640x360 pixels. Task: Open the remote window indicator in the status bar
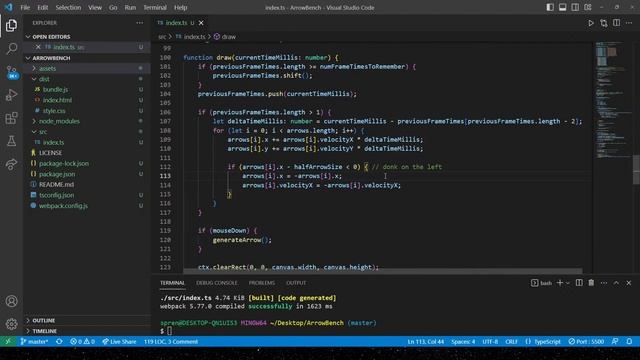coord(8,342)
